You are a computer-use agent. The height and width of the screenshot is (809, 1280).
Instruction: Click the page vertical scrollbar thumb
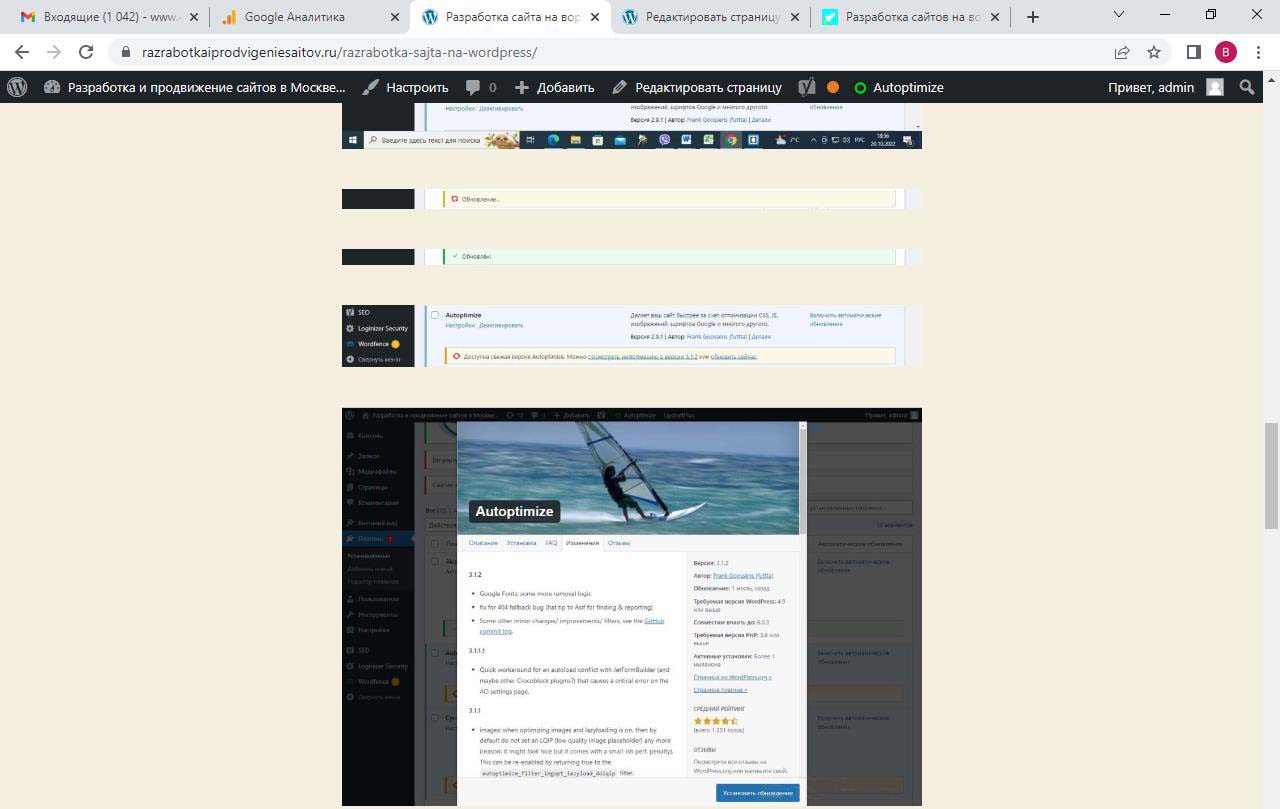(x=1271, y=475)
